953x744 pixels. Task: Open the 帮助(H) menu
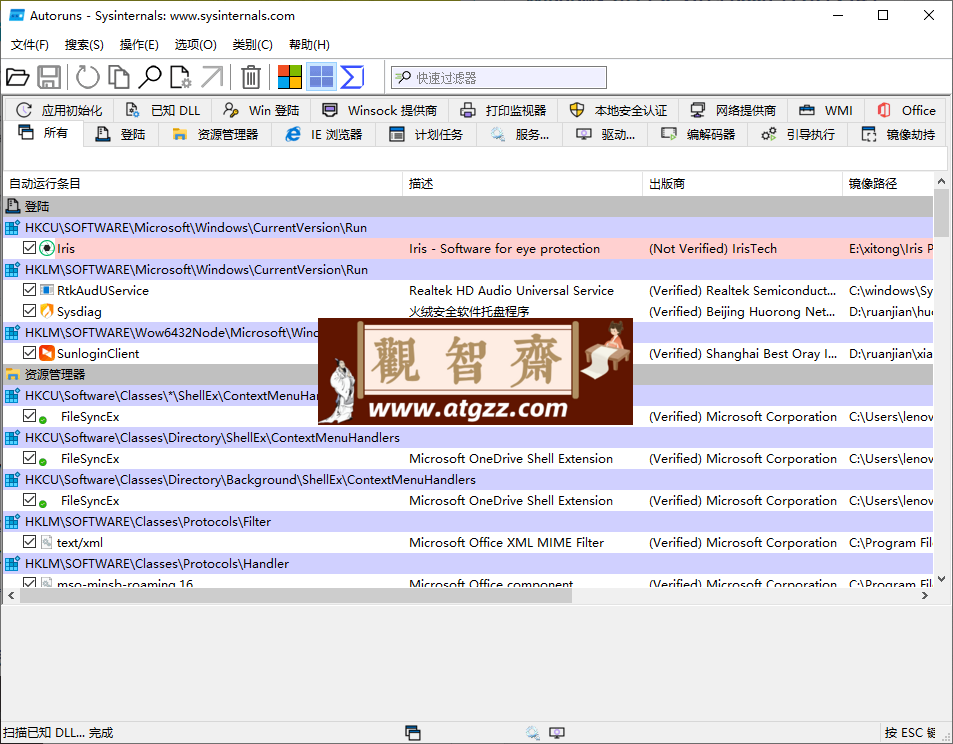click(309, 44)
